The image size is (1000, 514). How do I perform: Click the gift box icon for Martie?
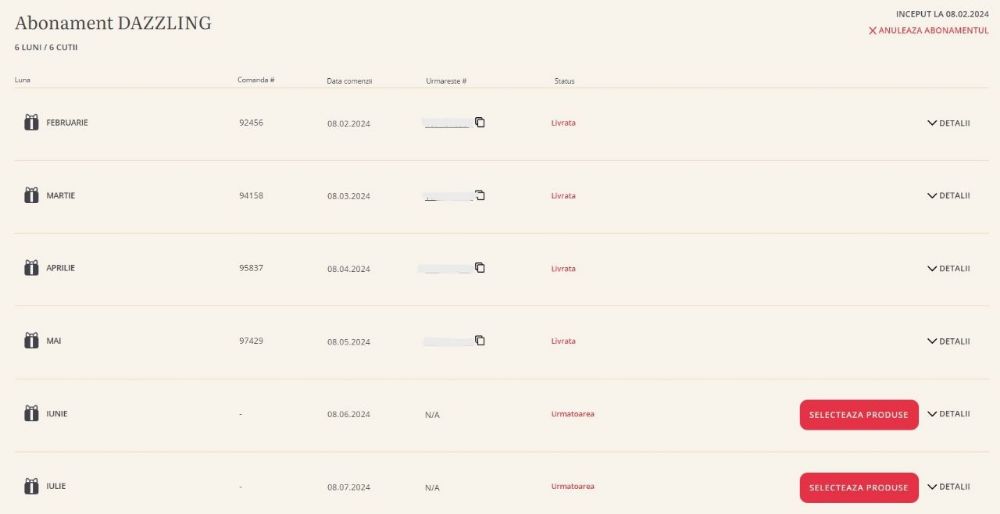pos(31,195)
